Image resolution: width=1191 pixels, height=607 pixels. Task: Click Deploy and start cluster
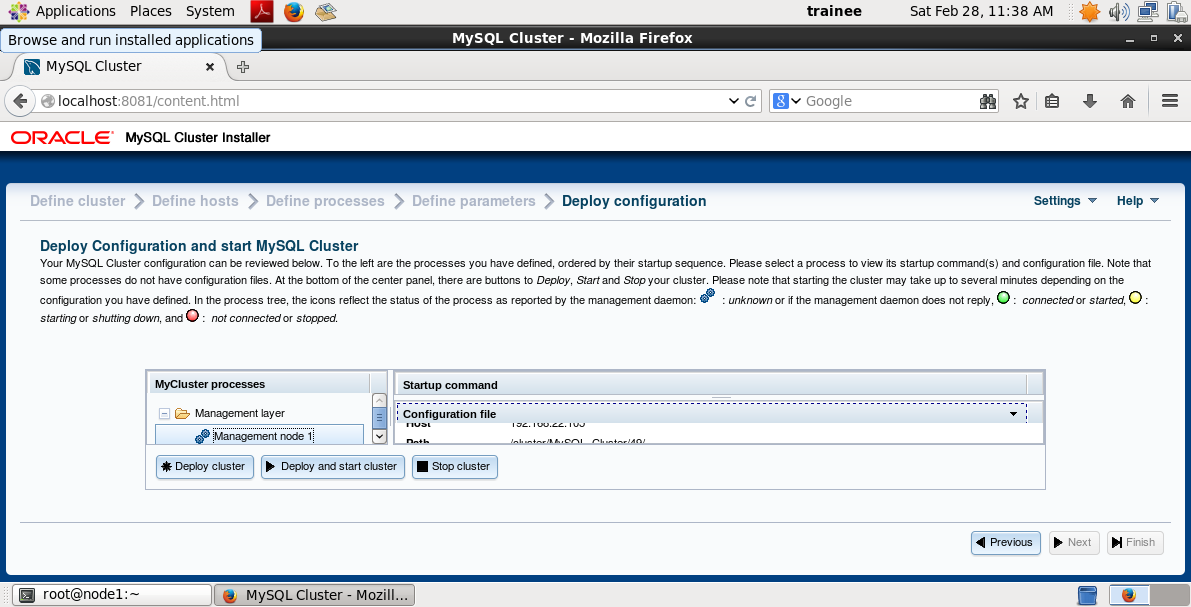click(332, 466)
